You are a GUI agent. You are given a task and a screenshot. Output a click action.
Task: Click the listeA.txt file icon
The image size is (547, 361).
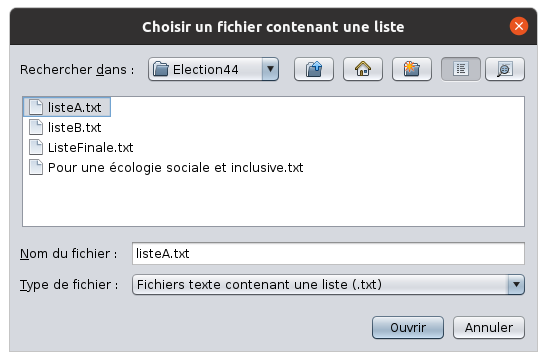click(36, 107)
